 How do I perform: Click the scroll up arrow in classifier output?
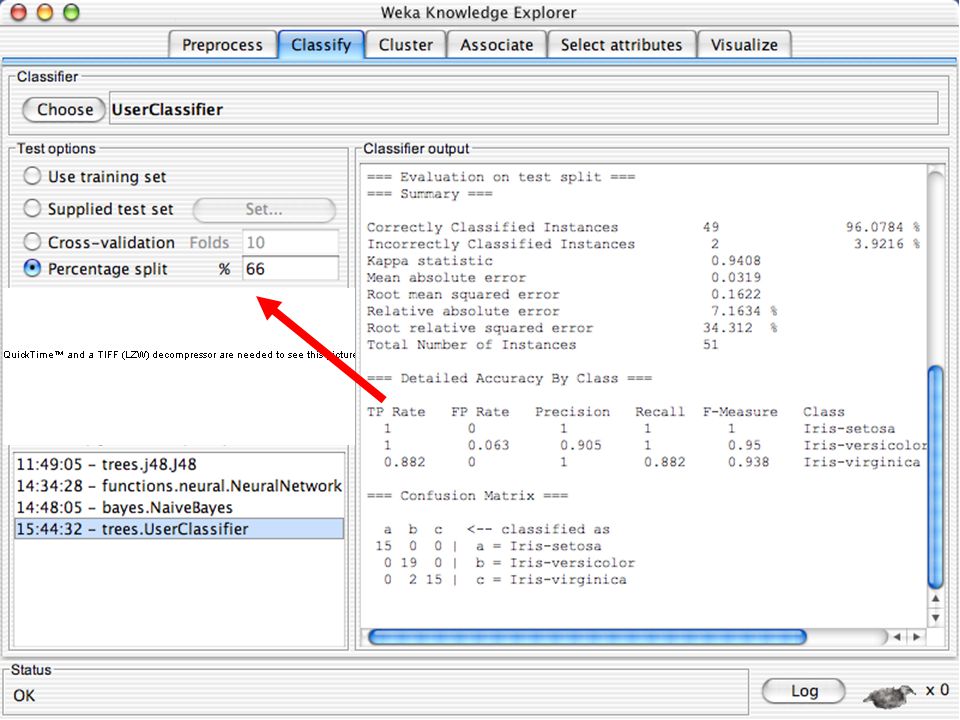pos(936,598)
